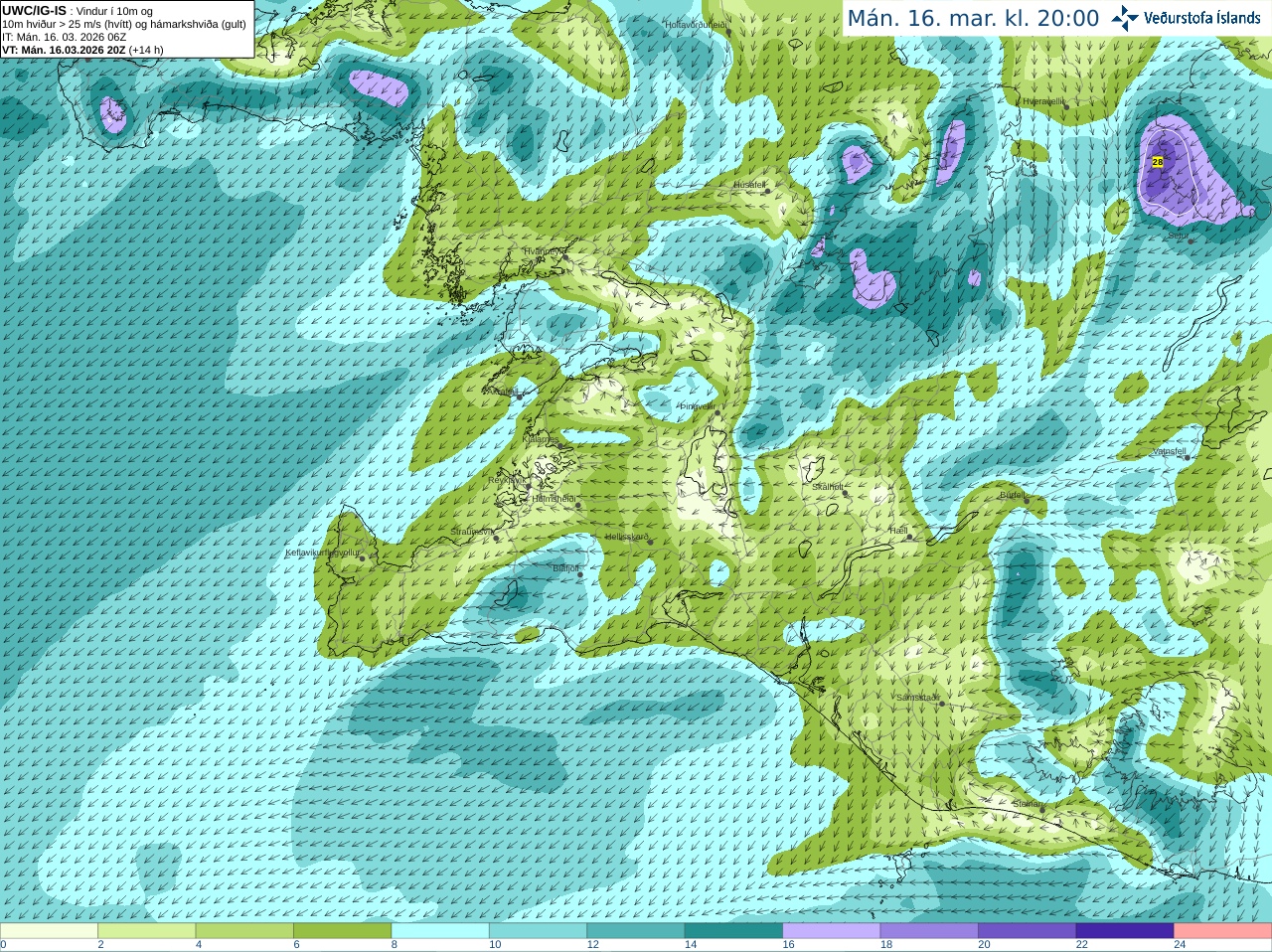Click the Kjalarnes place label
The image size is (1272, 952).
[541, 438]
